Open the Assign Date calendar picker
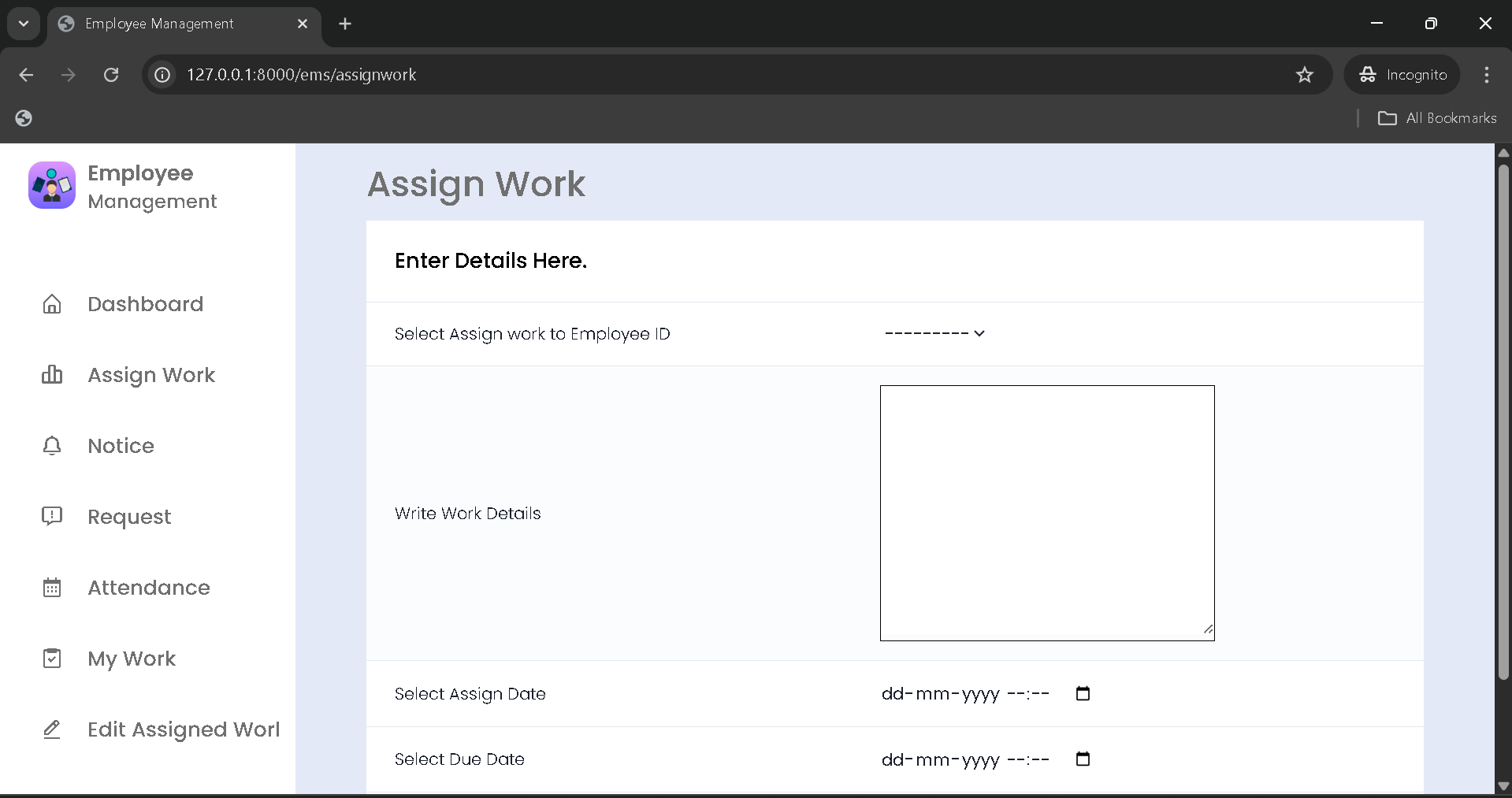 tap(1083, 693)
